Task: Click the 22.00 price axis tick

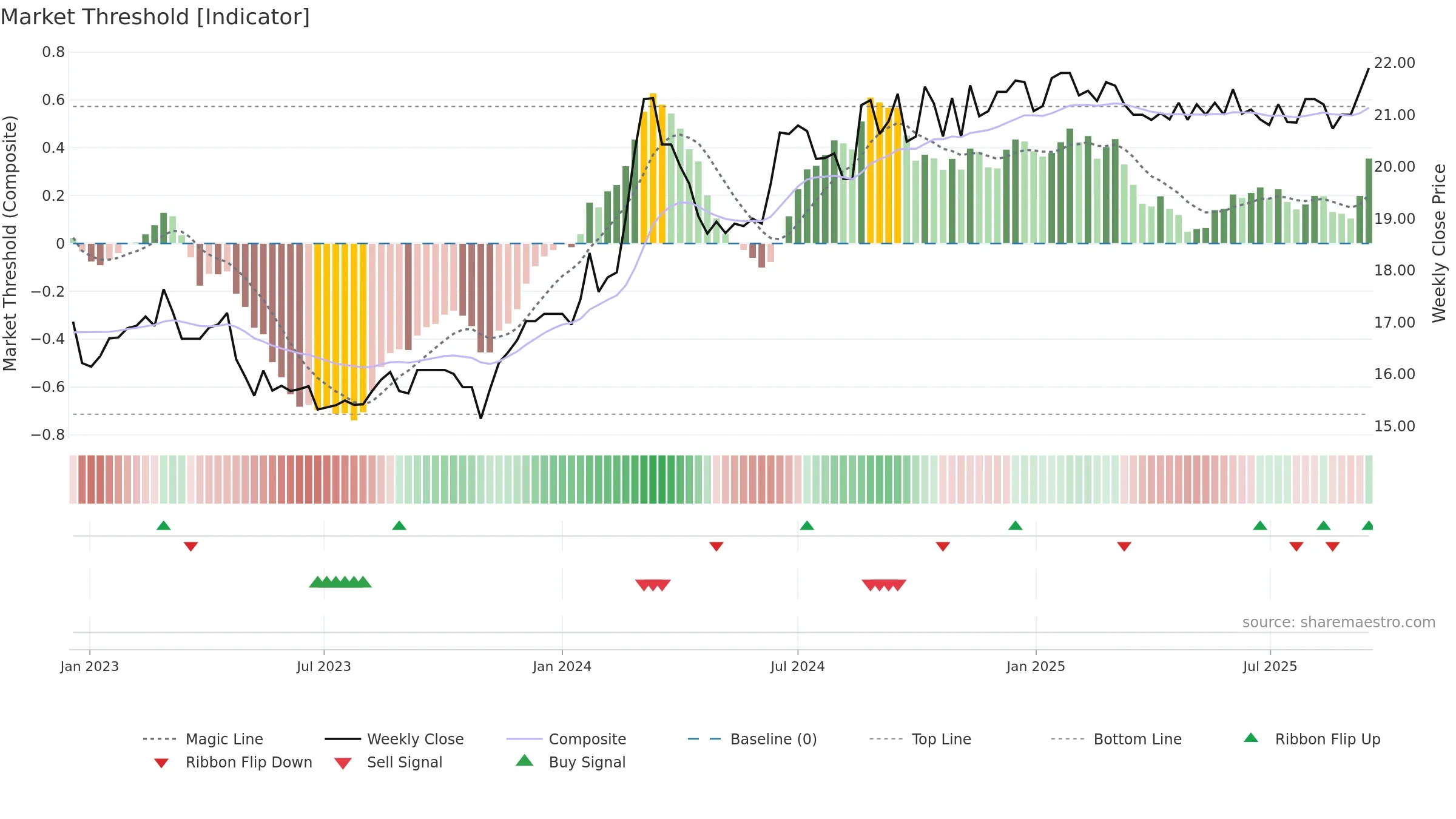Action: (1395, 62)
